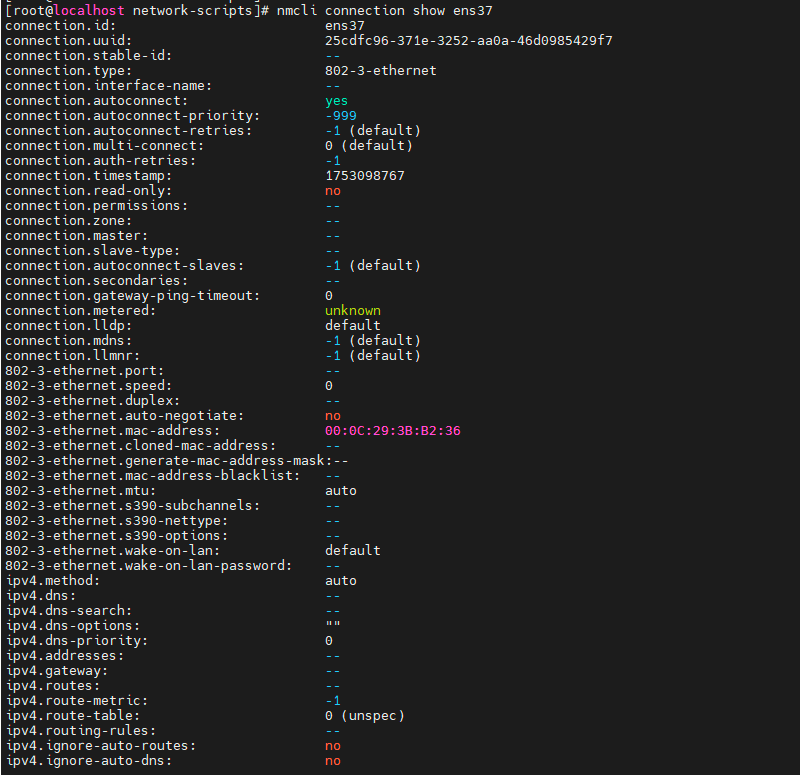This screenshot has width=800, height=775.
Task: Click the 'ens37' value of connection.id
Action: point(345,26)
